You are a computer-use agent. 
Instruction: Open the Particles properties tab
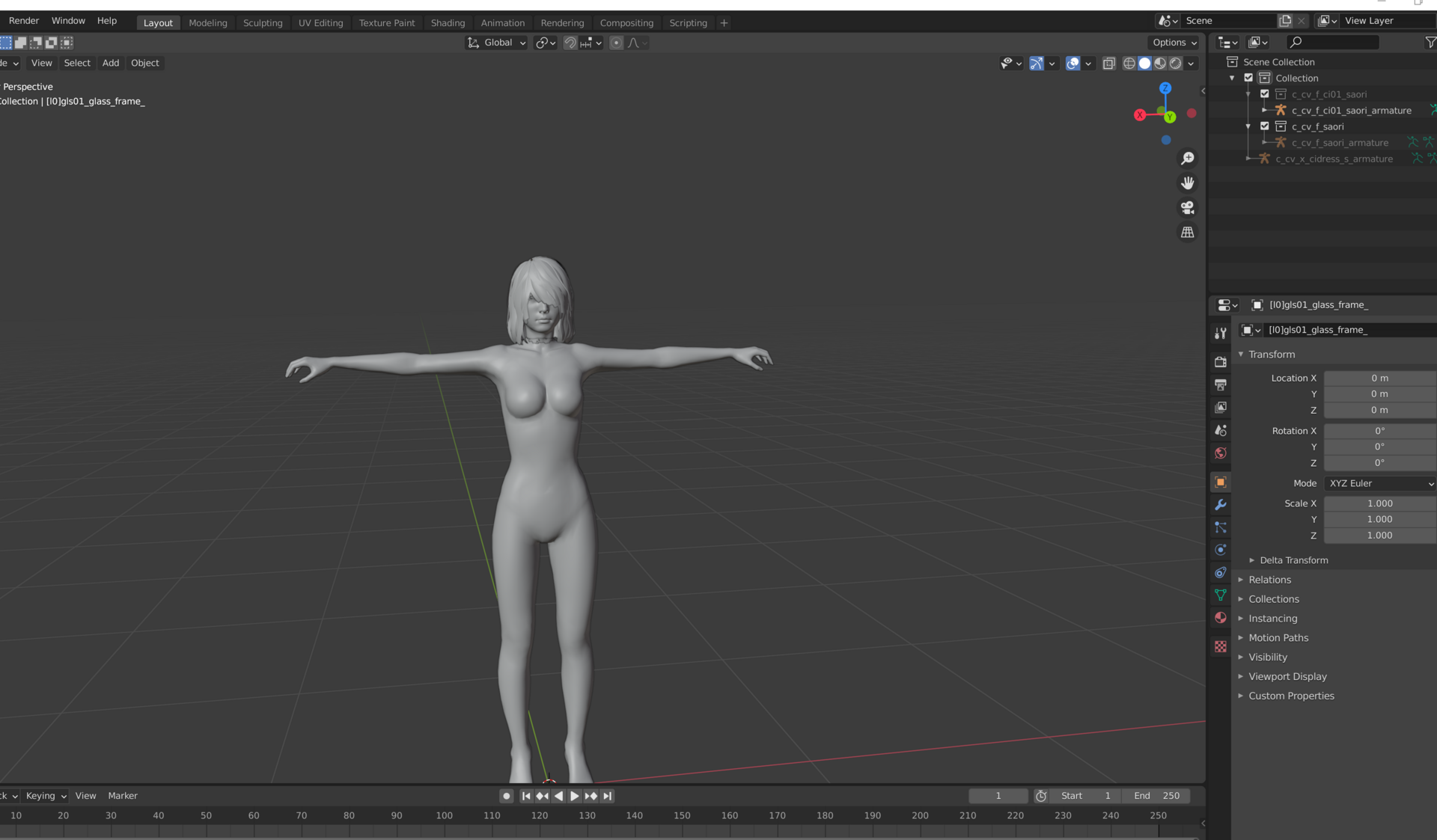point(1221,527)
